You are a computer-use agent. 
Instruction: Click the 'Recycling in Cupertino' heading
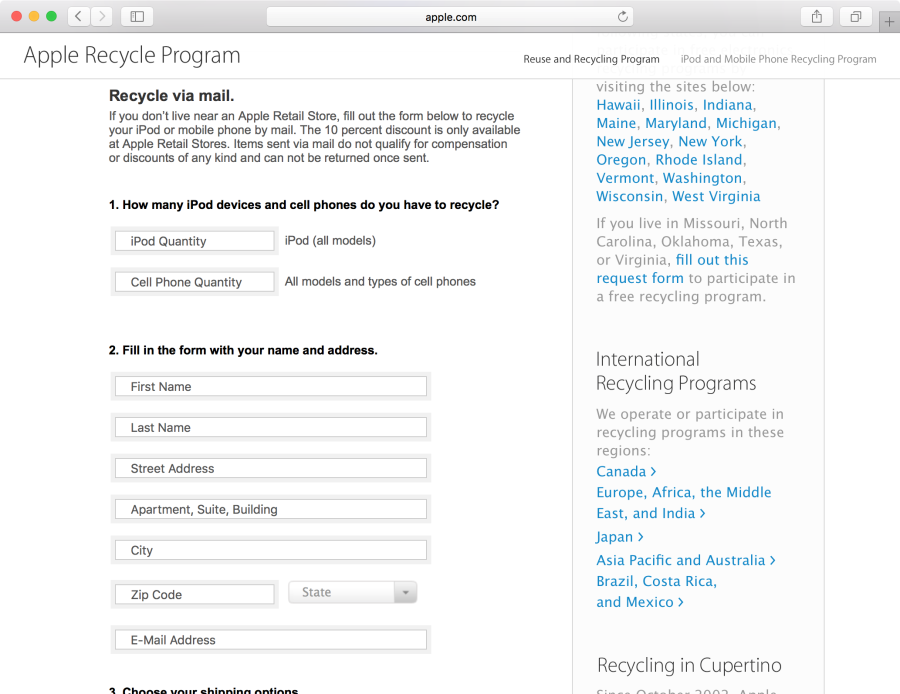689,665
